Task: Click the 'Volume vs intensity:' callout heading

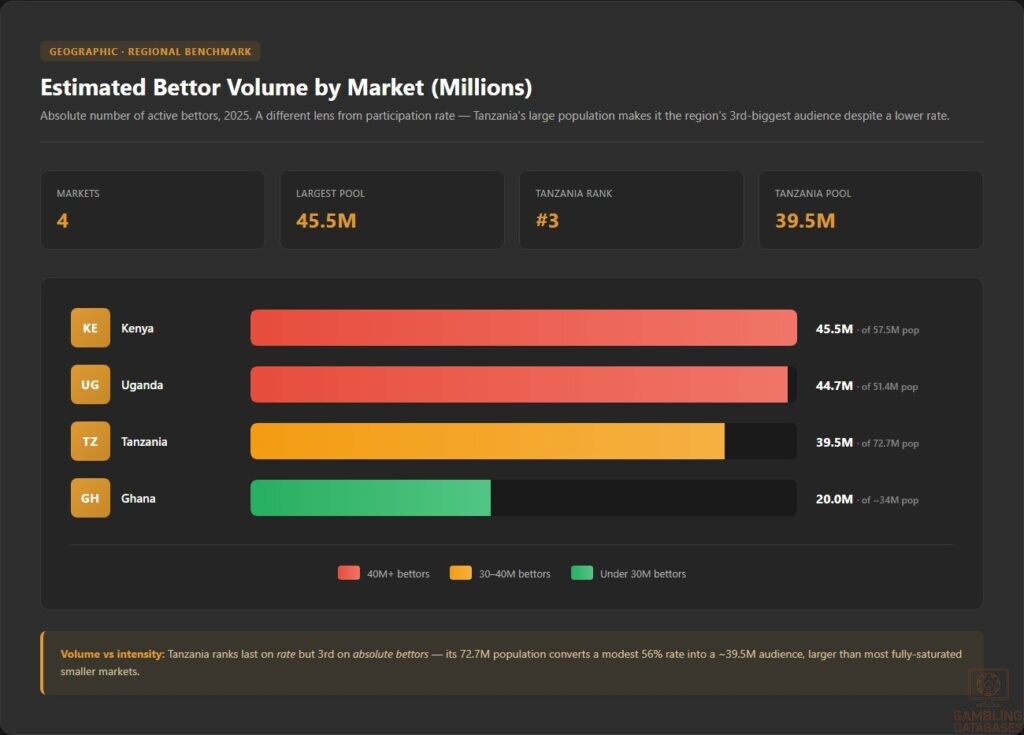Action: [112, 654]
